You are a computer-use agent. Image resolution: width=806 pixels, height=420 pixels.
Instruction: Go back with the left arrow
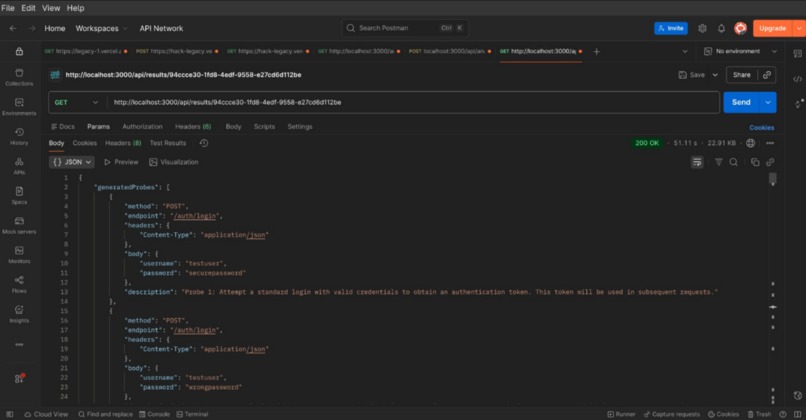13,28
